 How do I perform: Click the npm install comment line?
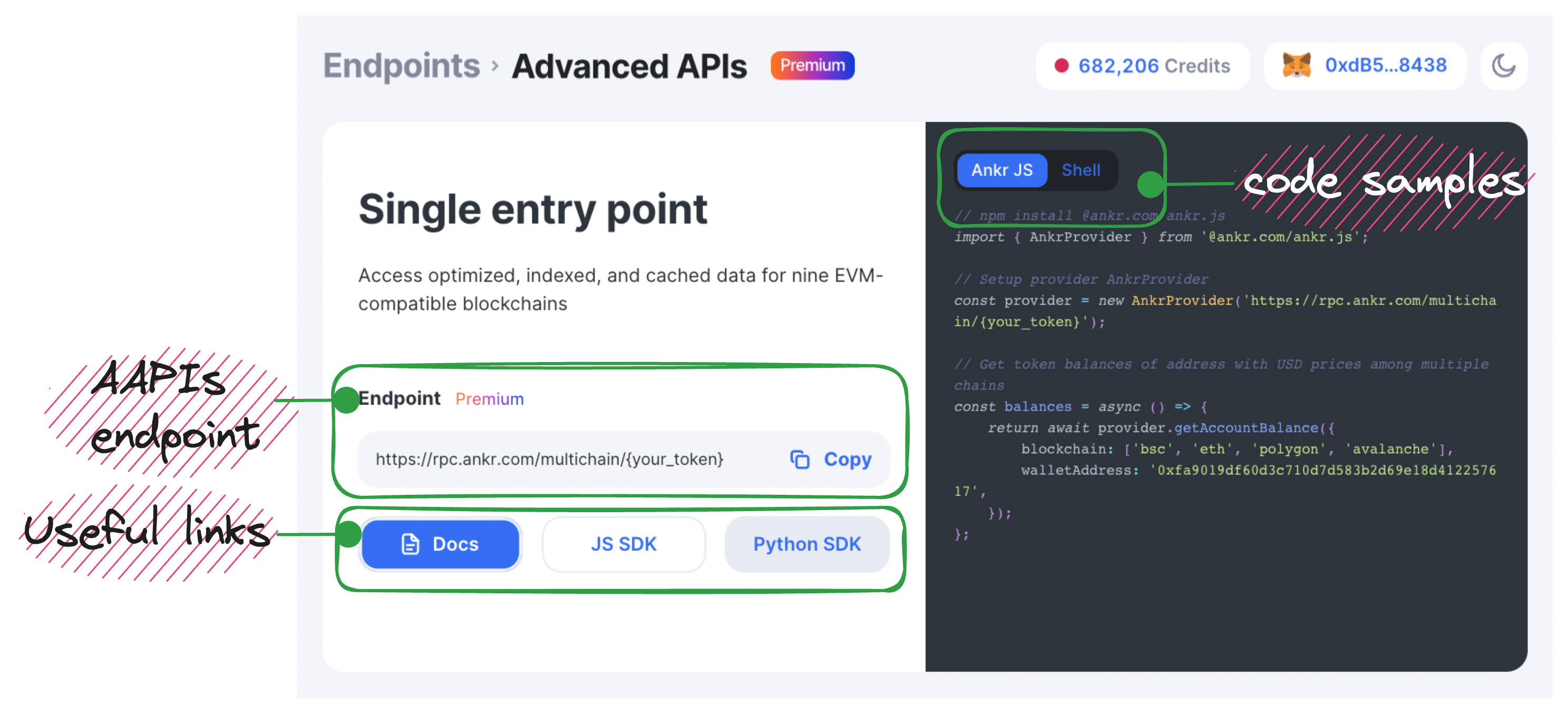point(1089,216)
